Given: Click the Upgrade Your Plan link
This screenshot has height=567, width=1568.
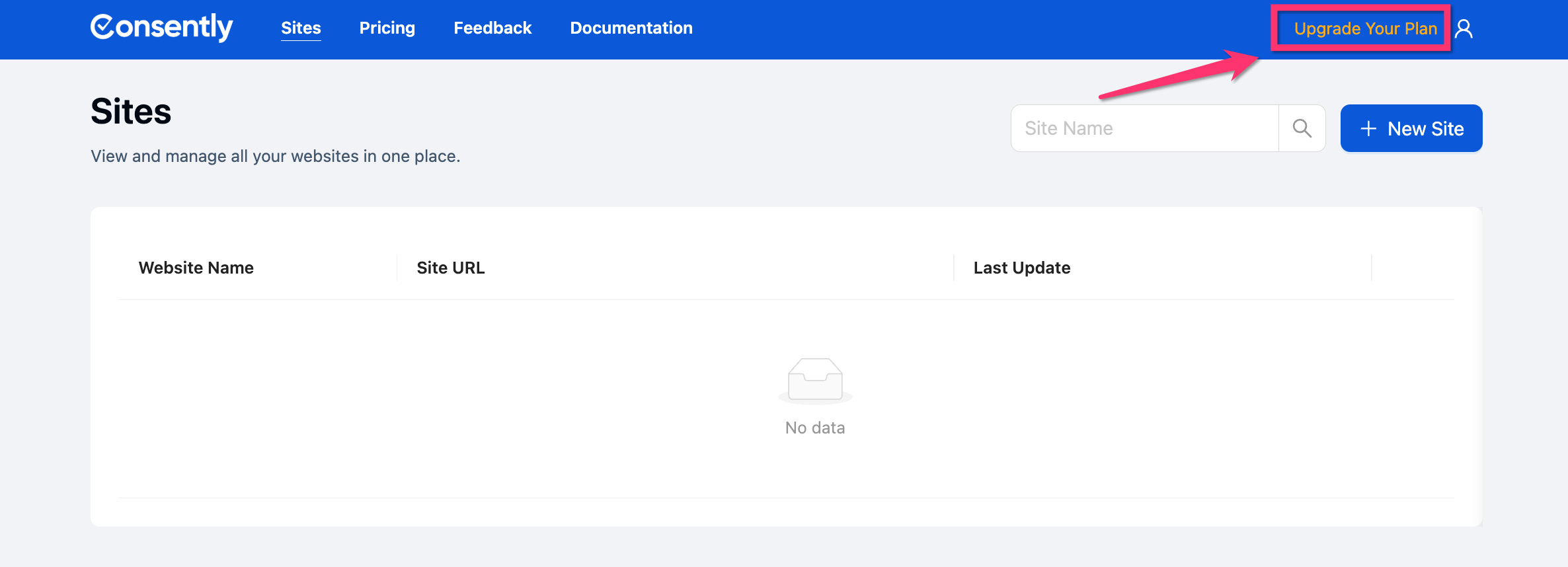Looking at the screenshot, I should (x=1365, y=28).
